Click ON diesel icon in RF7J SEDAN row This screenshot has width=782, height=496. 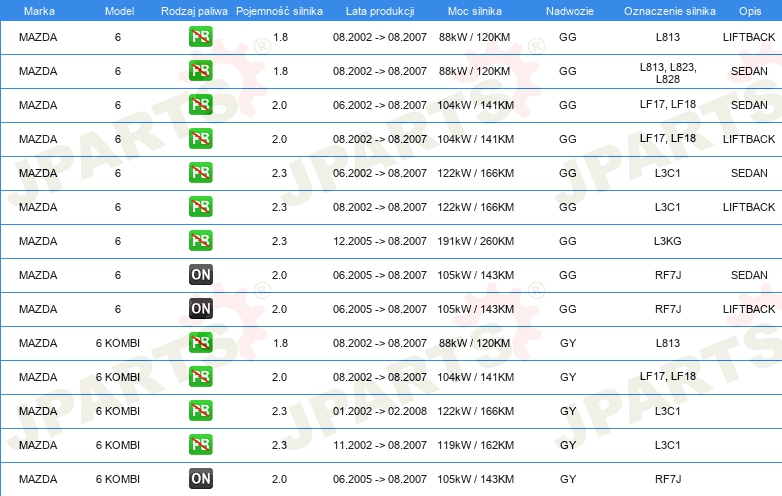click(x=201, y=275)
